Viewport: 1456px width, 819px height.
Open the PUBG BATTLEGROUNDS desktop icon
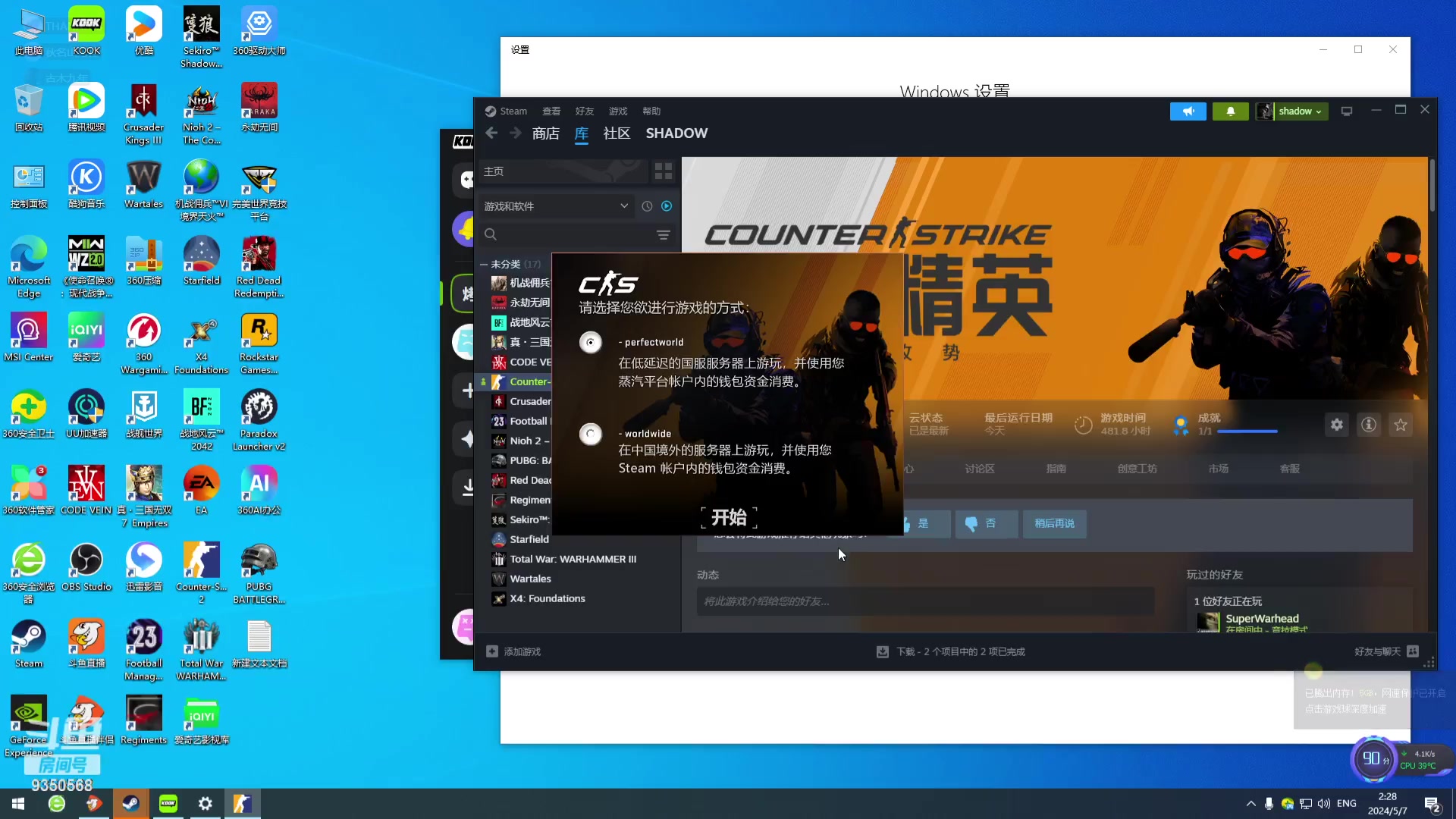coord(259,574)
